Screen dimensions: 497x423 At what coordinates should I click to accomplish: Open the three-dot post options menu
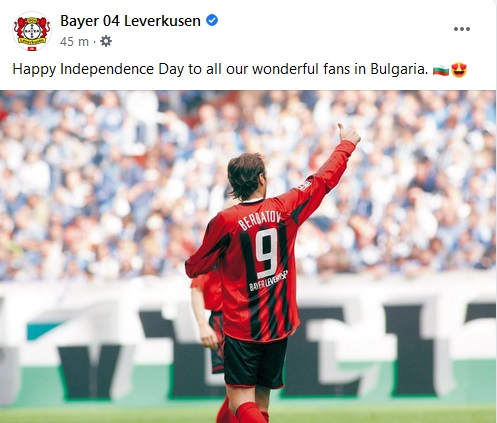[x=462, y=29]
